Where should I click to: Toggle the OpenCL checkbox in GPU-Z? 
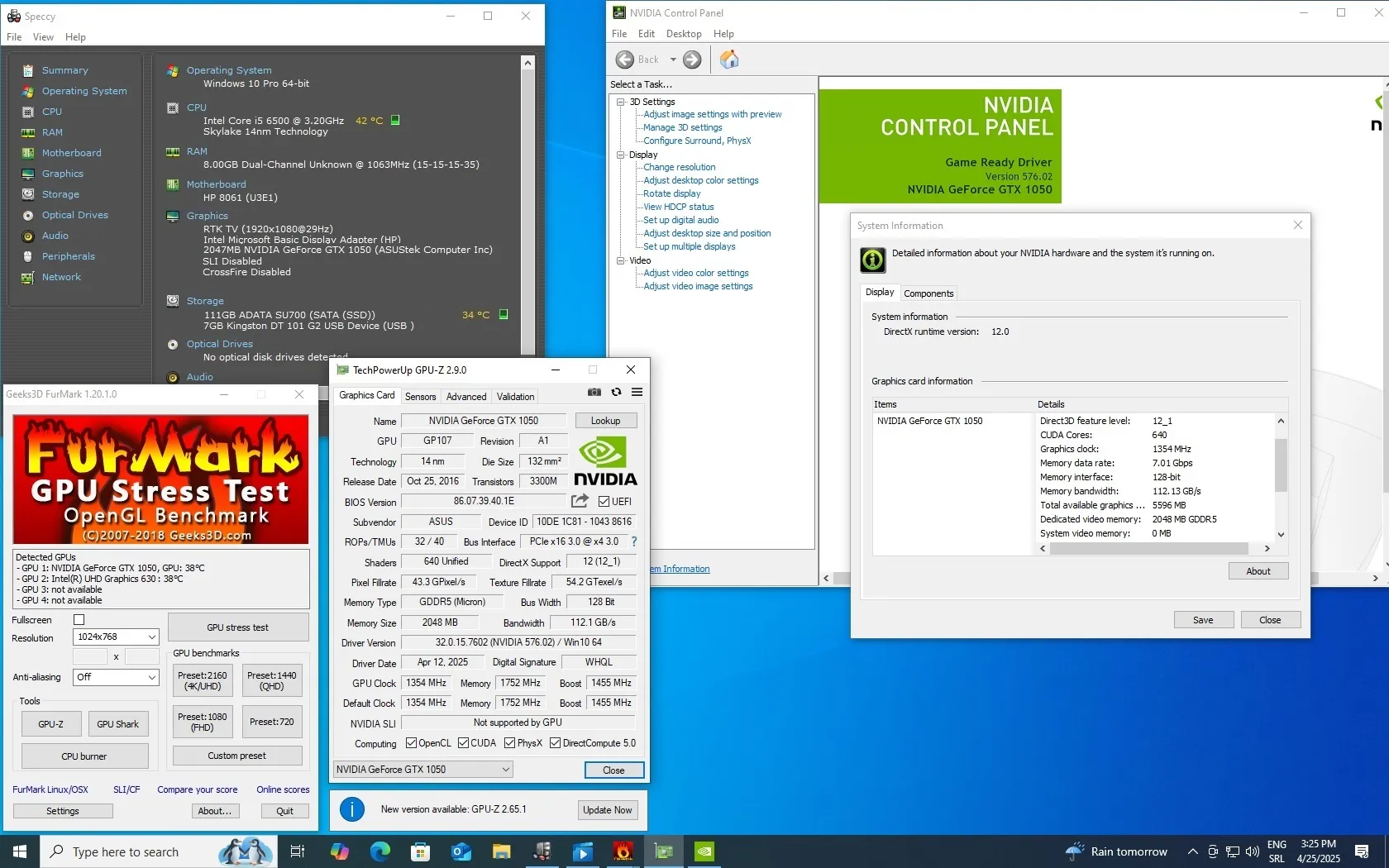click(x=411, y=743)
